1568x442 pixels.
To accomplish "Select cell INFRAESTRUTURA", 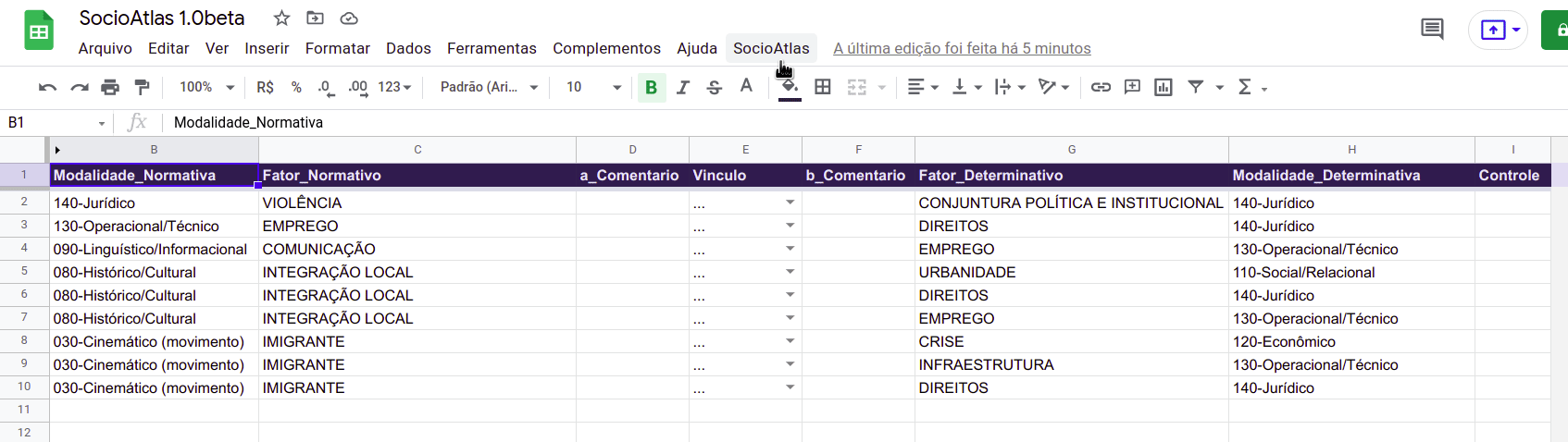I will point(1072,364).
